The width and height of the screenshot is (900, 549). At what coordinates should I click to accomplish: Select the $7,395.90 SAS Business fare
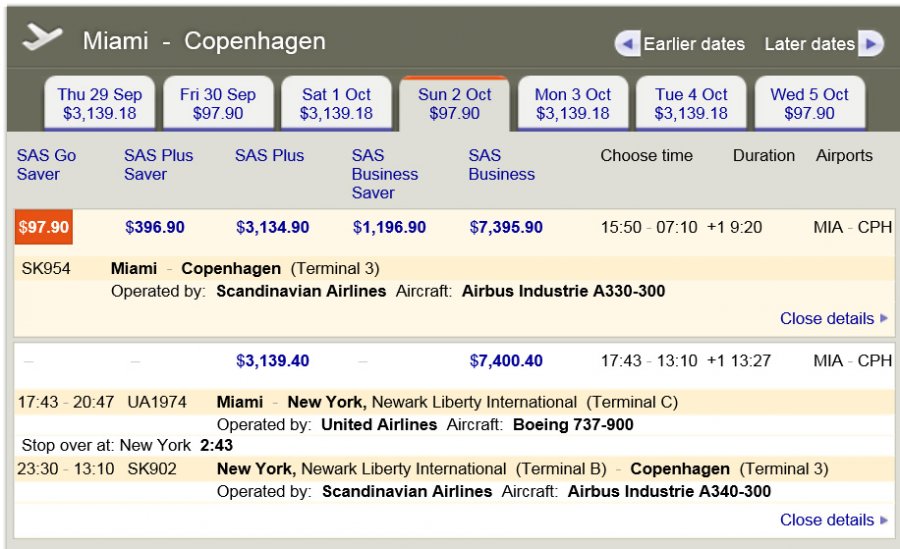pyautogui.click(x=506, y=227)
